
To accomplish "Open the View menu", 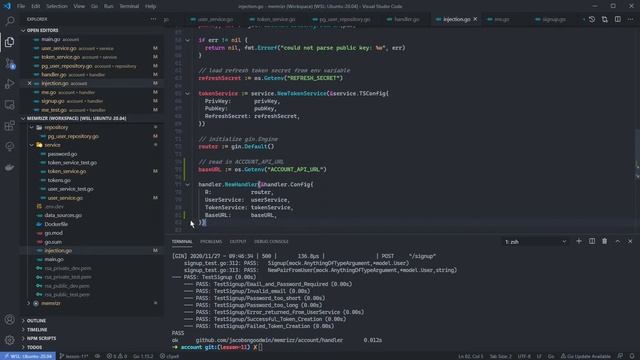I will tap(79, 6).
